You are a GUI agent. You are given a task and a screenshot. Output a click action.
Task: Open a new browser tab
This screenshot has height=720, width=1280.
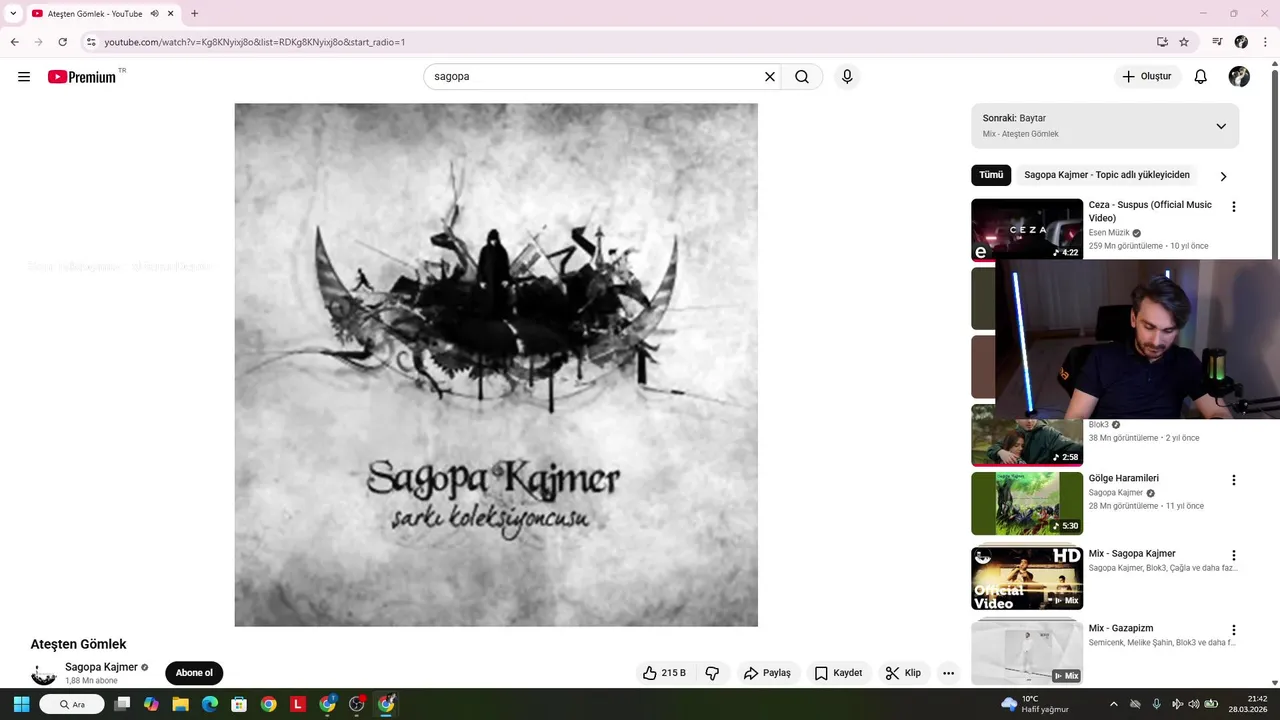tap(194, 13)
